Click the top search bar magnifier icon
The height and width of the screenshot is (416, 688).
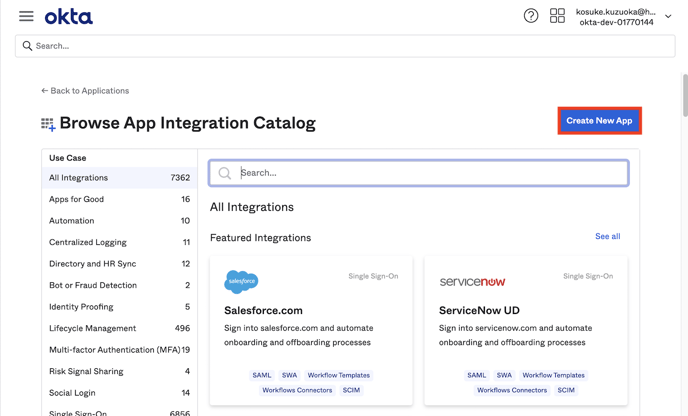pyautogui.click(x=27, y=46)
